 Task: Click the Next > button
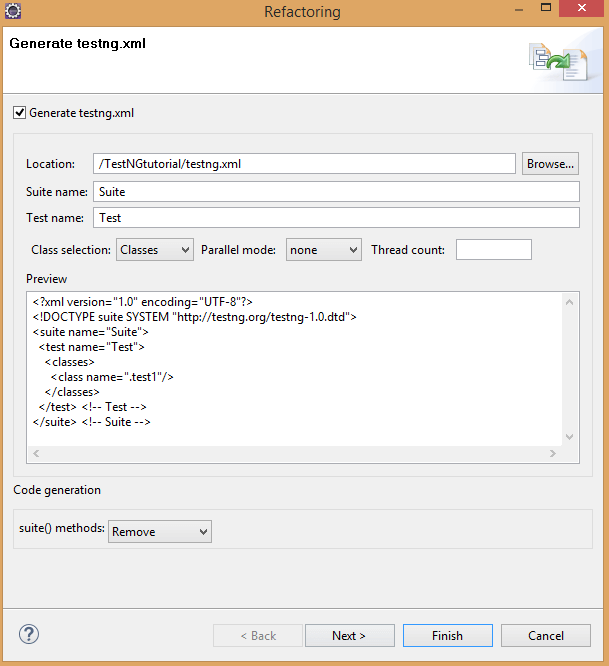click(350, 635)
